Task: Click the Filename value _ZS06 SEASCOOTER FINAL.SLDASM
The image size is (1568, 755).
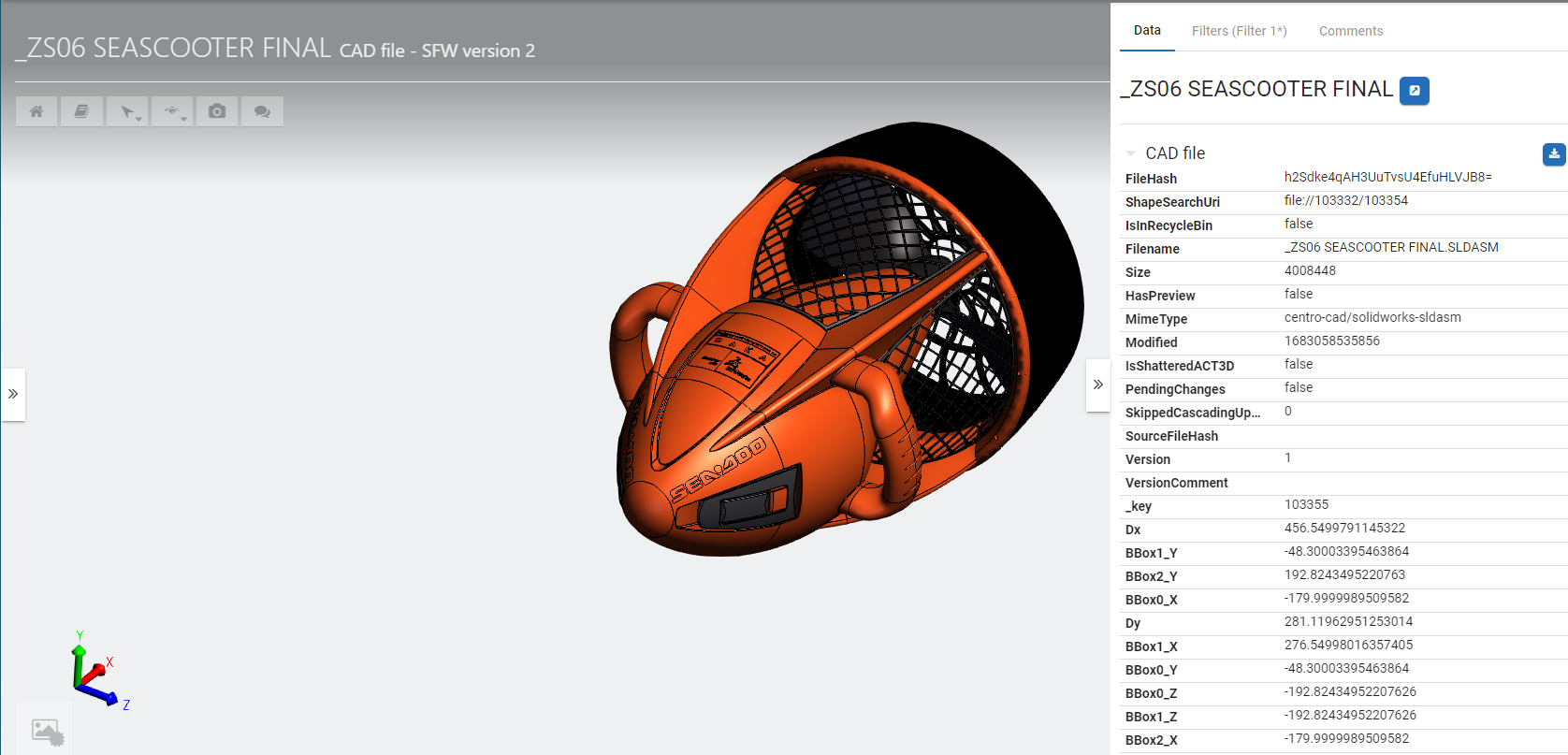Action: tap(1391, 247)
